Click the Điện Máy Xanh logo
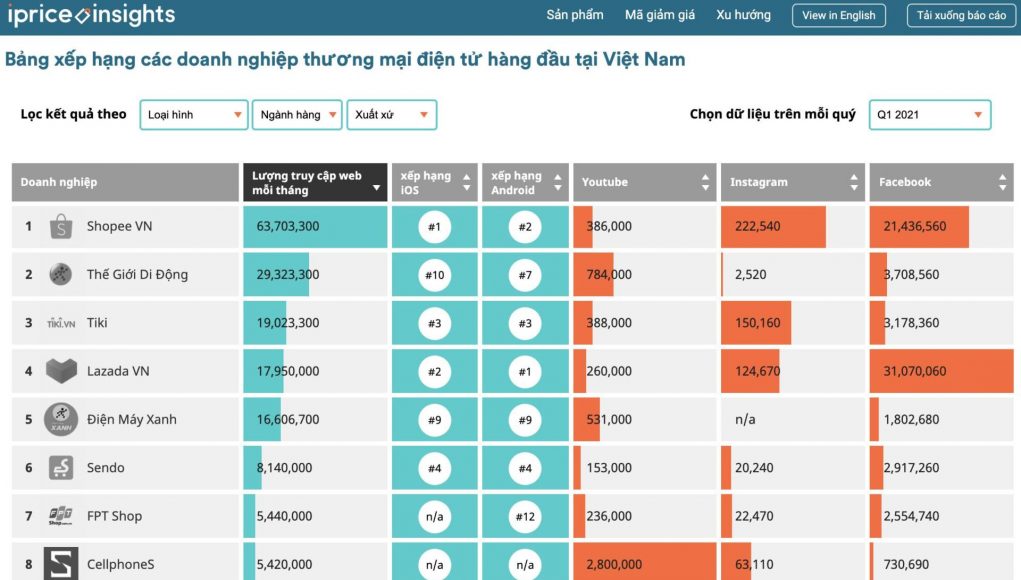Viewport: 1021px width, 580px height. pos(61,419)
